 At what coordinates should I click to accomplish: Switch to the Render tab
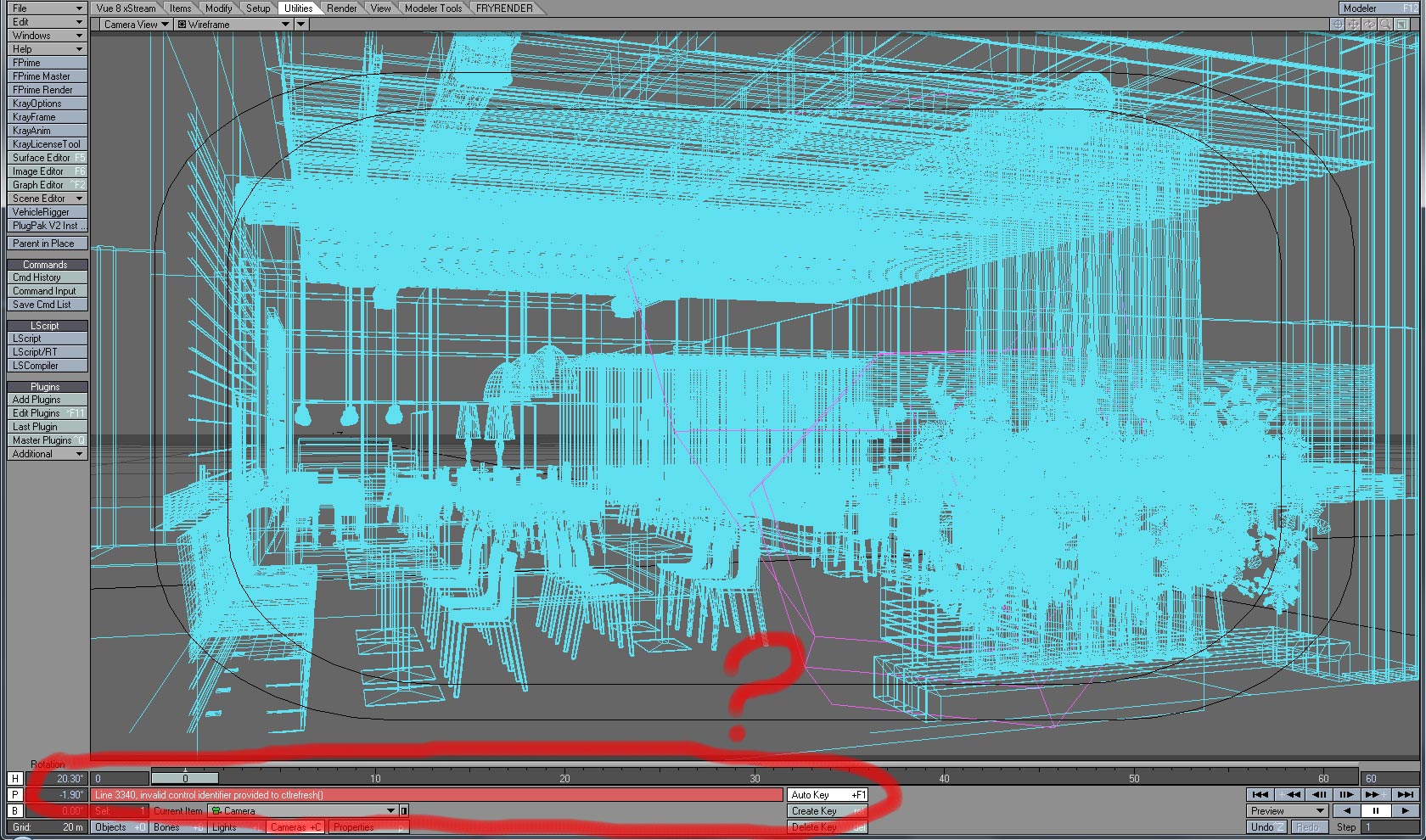[x=342, y=8]
